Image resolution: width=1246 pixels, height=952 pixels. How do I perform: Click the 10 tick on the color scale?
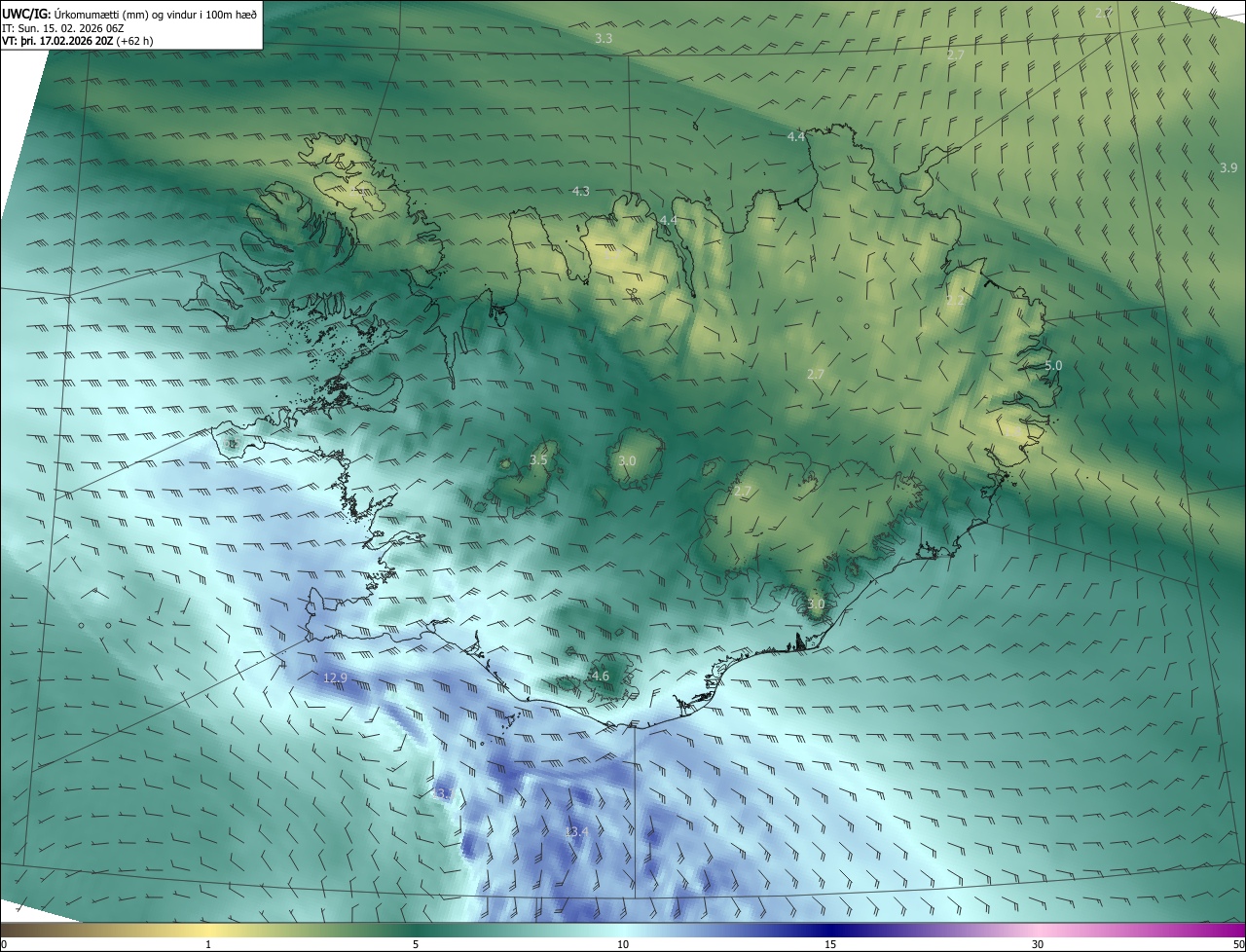[x=623, y=944]
